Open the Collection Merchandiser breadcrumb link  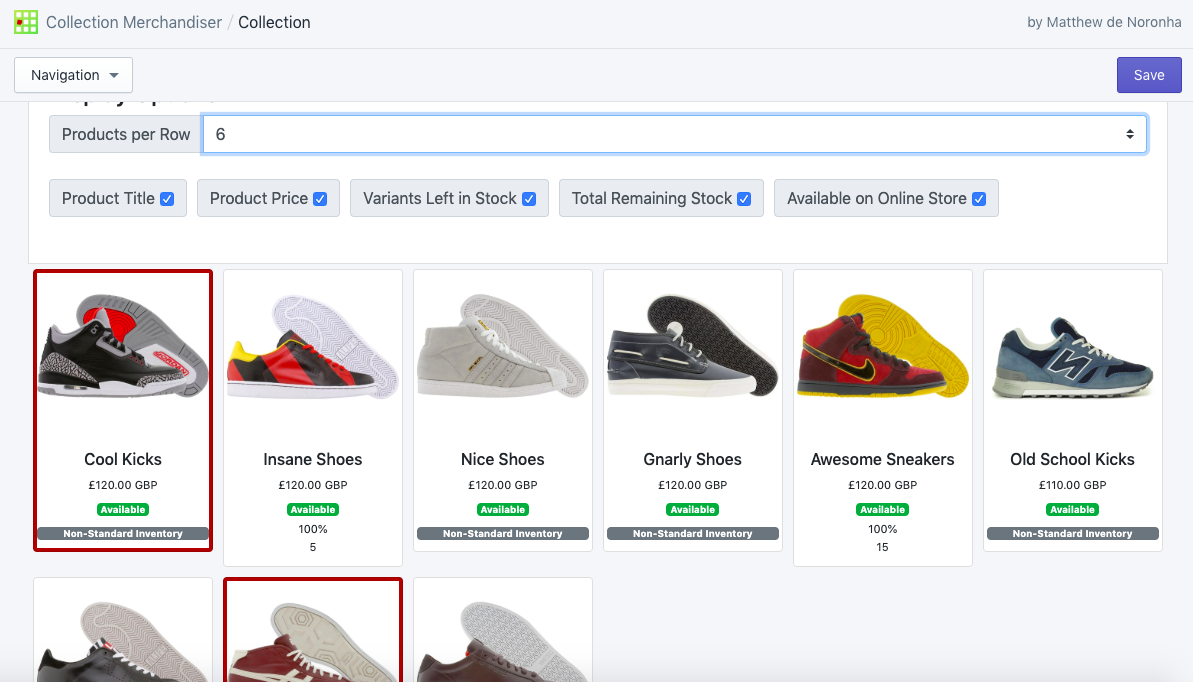pos(134,22)
